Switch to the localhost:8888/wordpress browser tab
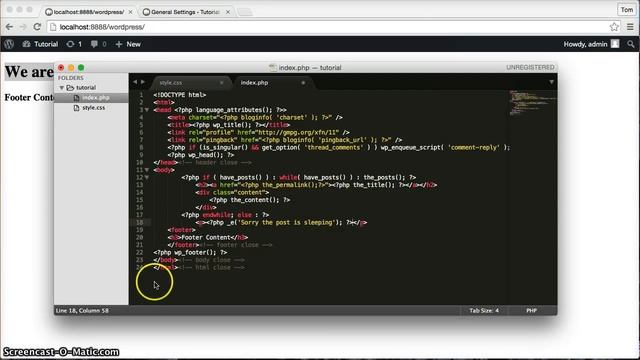 coord(89,12)
